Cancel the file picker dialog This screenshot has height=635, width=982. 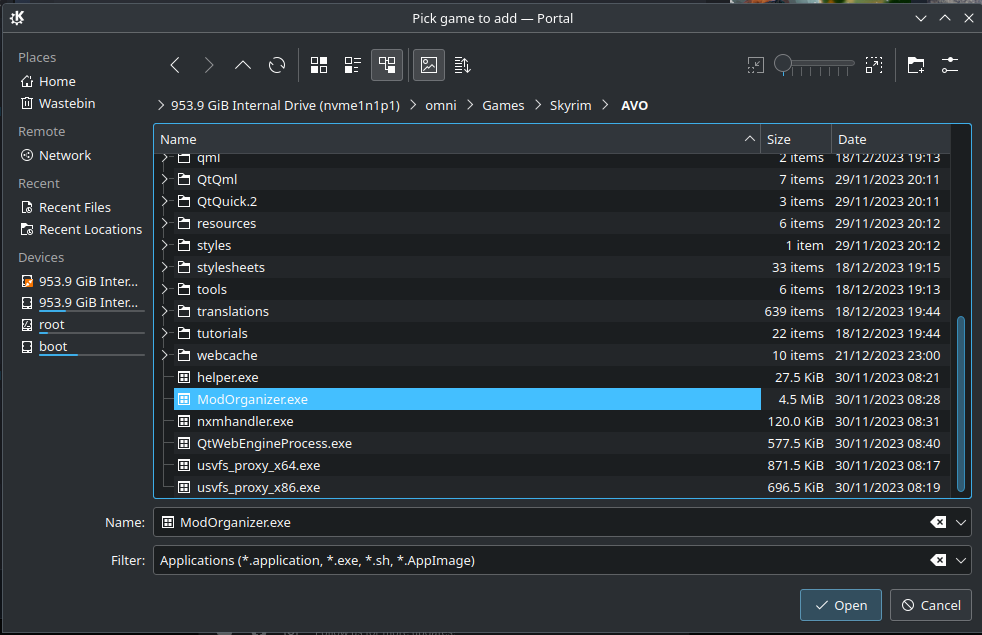click(931, 605)
